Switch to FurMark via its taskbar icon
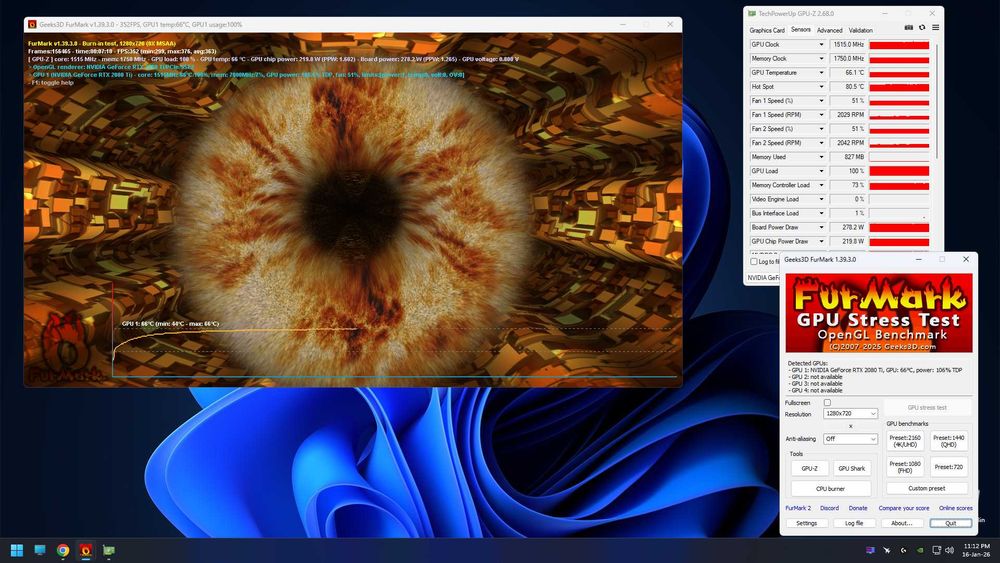The height and width of the screenshot is (563, 1000). [x=85, y=550]
